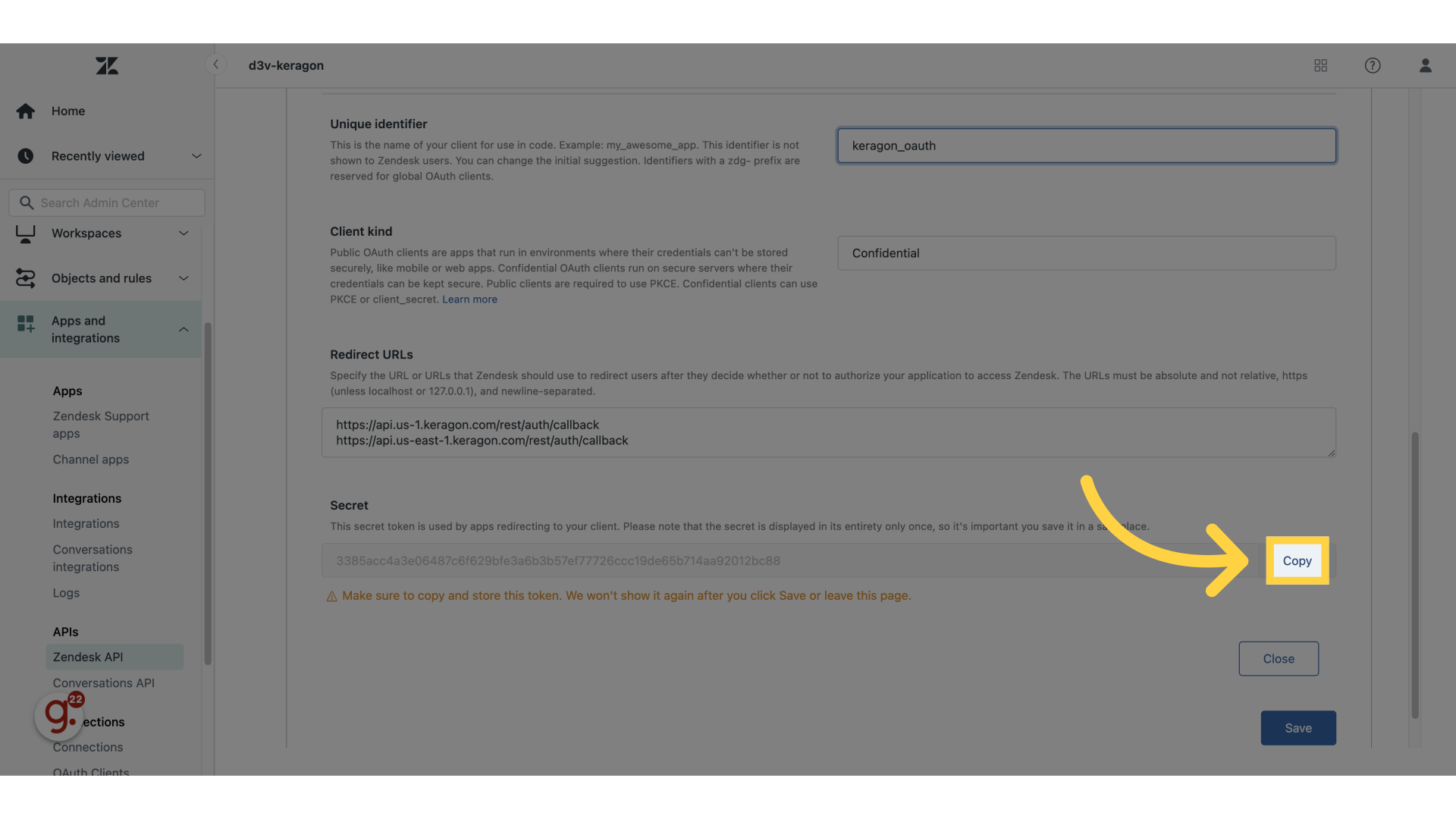
Task: Select Zendesk API menu item
Action: [115, 657]
